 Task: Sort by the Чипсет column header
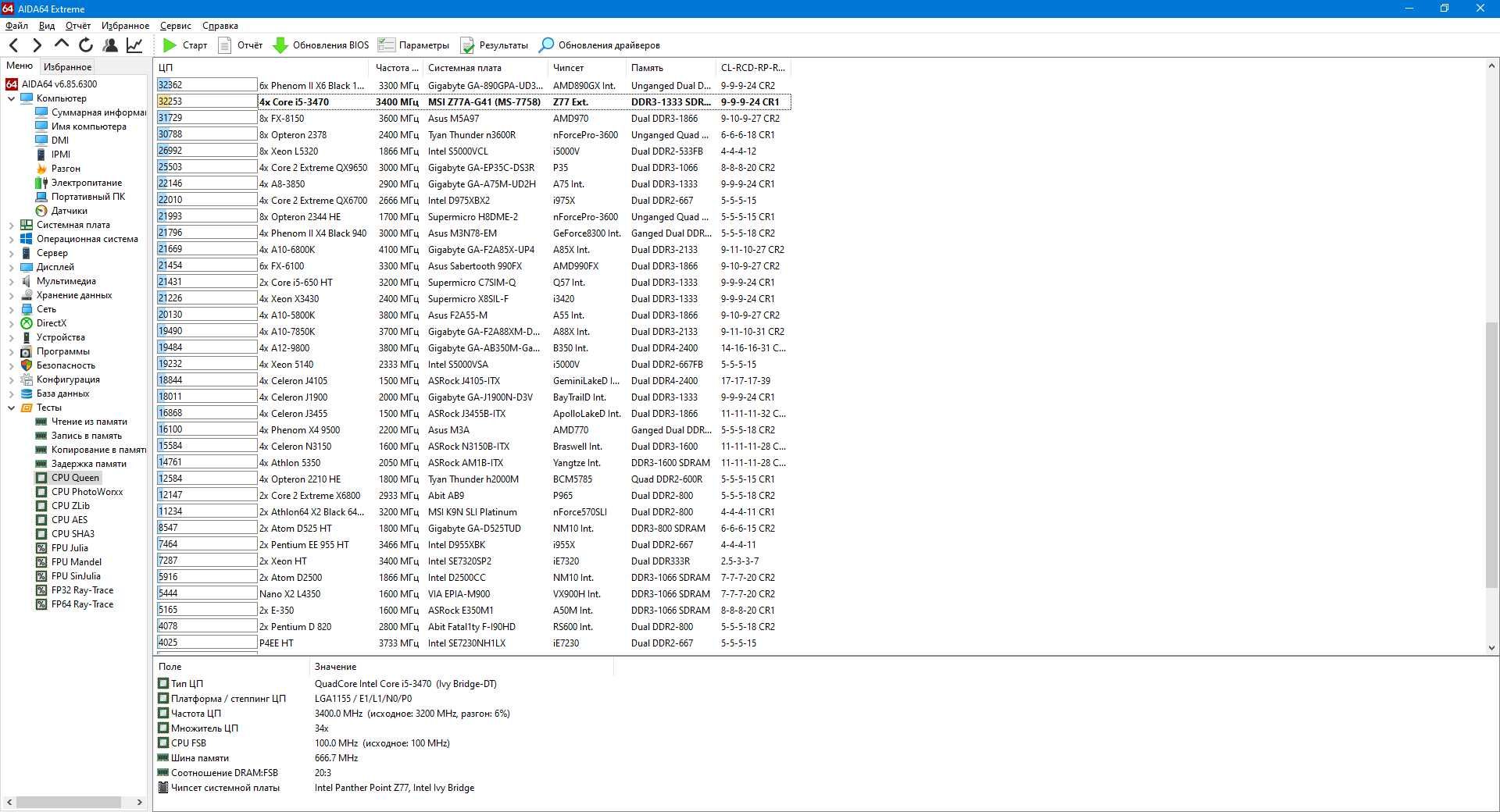coord(587,68)
